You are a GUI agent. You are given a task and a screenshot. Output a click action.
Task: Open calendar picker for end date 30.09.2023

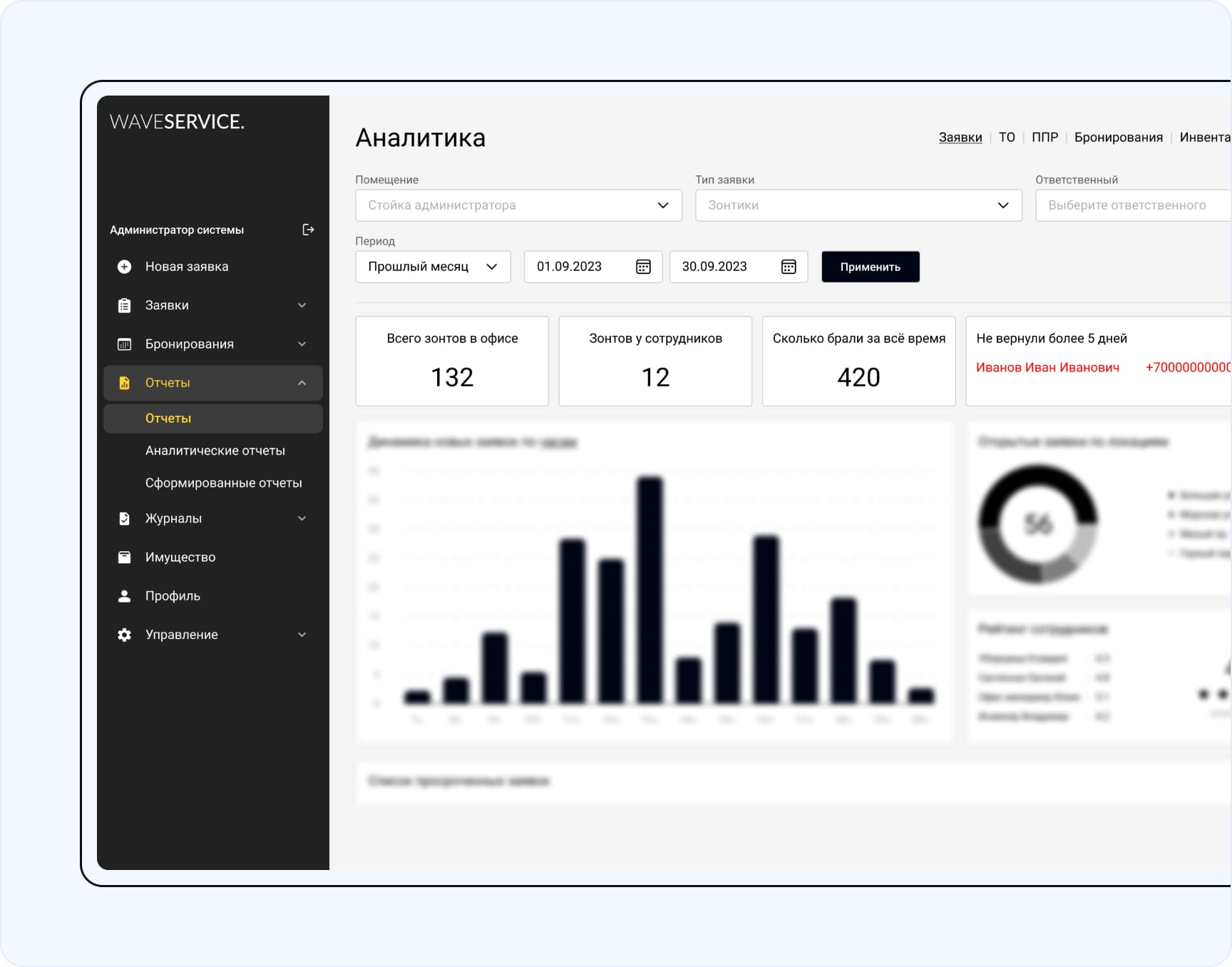click(x=789, y=267)
